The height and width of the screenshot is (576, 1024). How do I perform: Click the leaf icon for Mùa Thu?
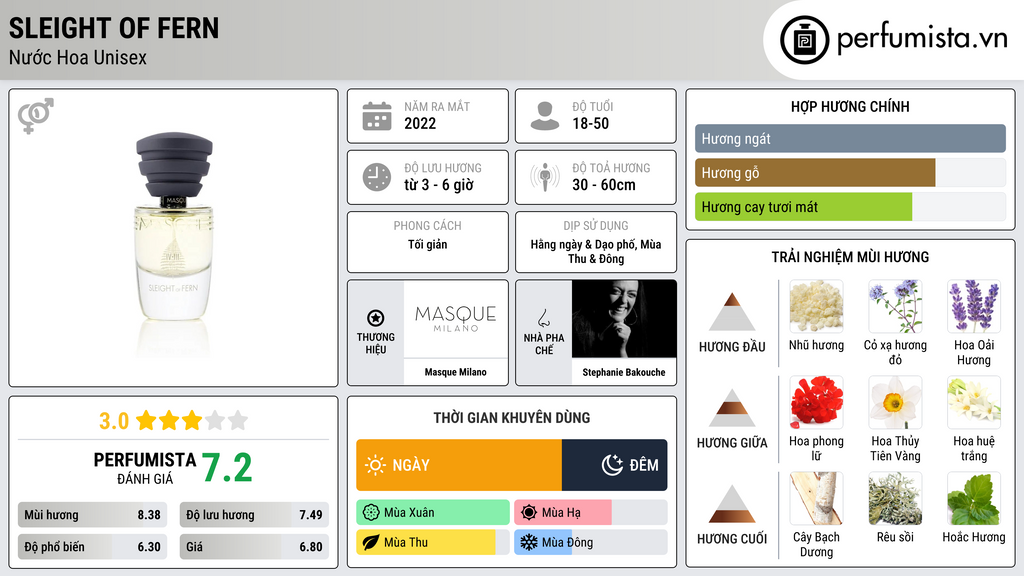371,543
